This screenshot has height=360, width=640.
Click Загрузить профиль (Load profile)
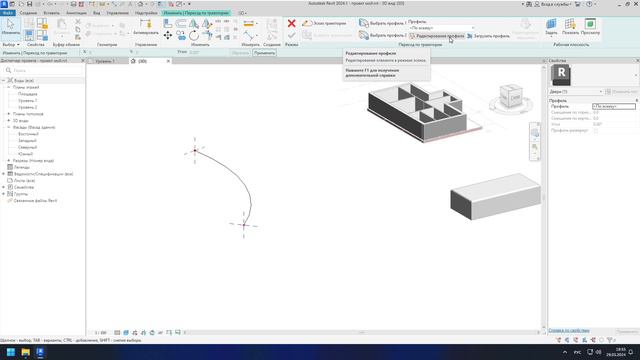[x=489, y=36]
